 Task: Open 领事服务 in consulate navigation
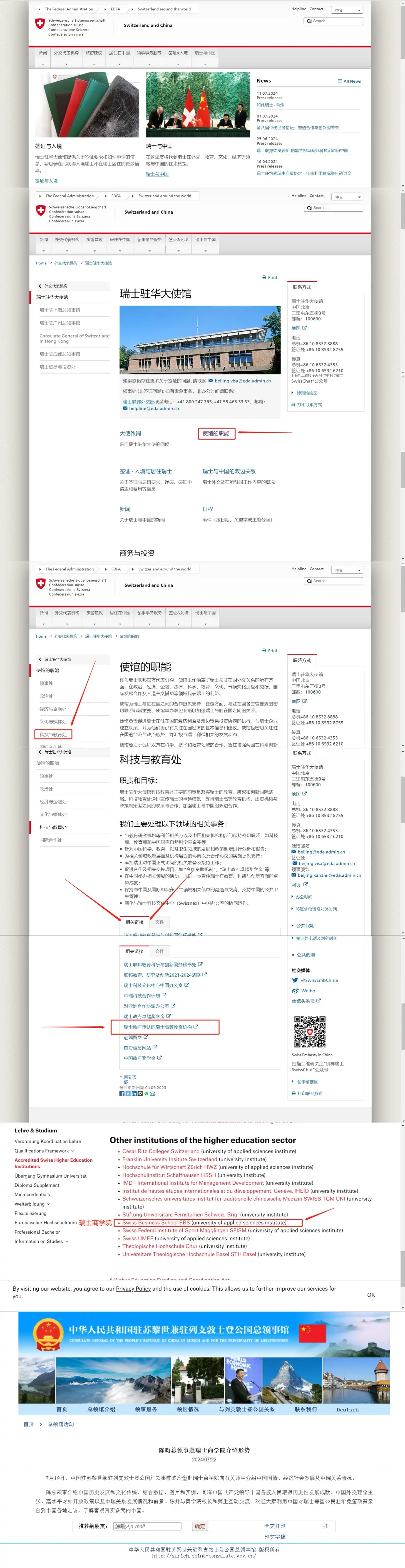(x=146, y=1409)
